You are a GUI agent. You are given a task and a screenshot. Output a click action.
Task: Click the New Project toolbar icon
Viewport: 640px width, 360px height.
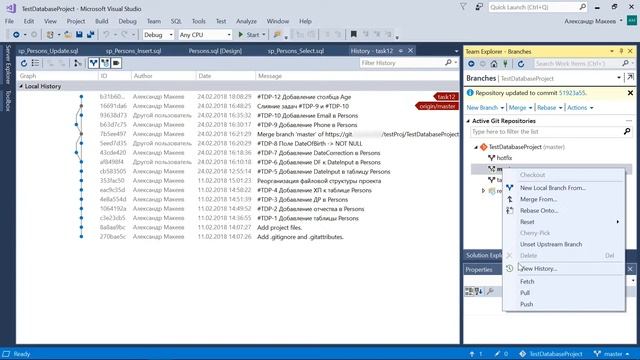click(x=50, y=35)
